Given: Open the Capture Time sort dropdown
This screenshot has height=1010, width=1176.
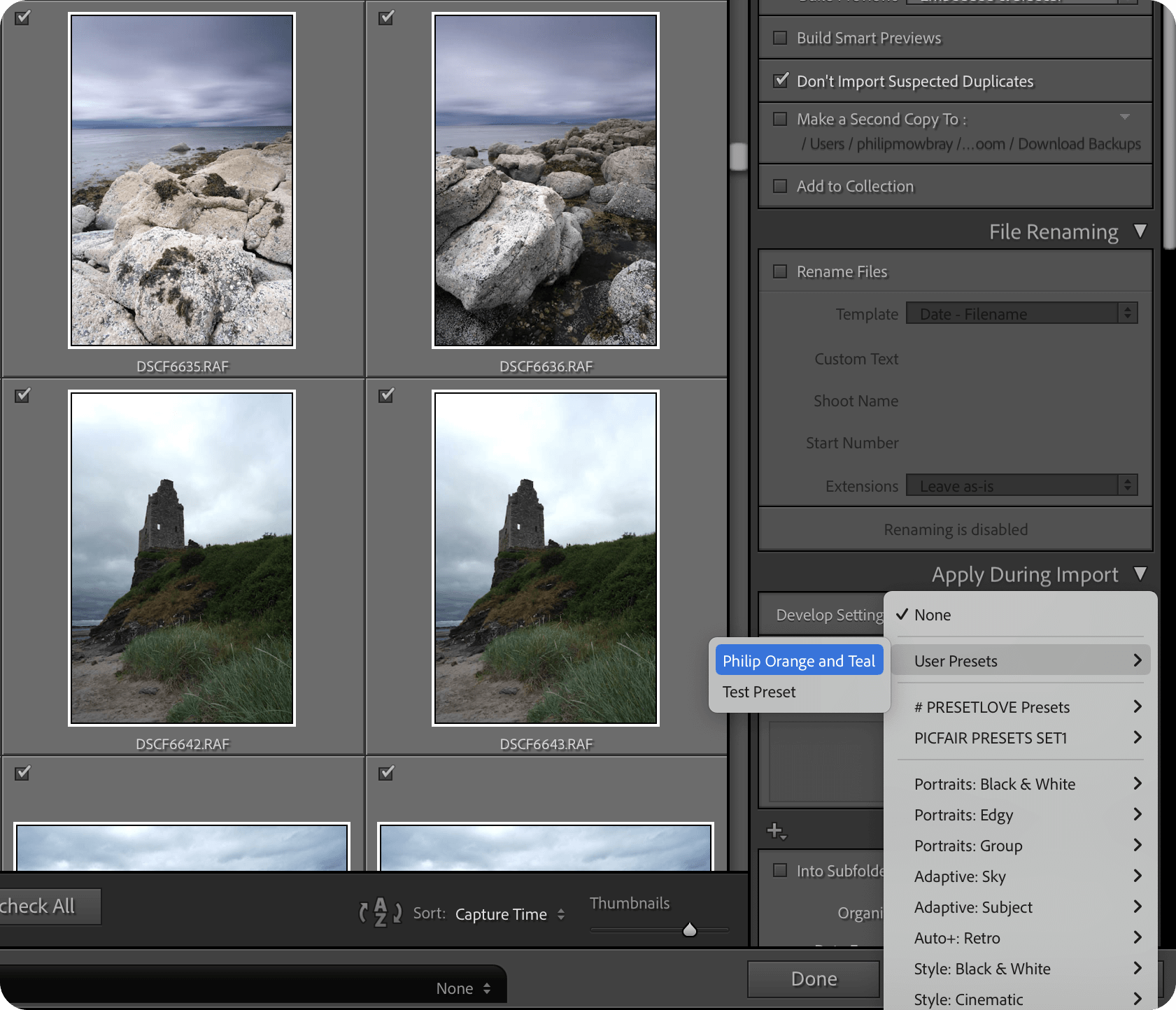Looking at the screenshot, I should [x=510, y=914].
